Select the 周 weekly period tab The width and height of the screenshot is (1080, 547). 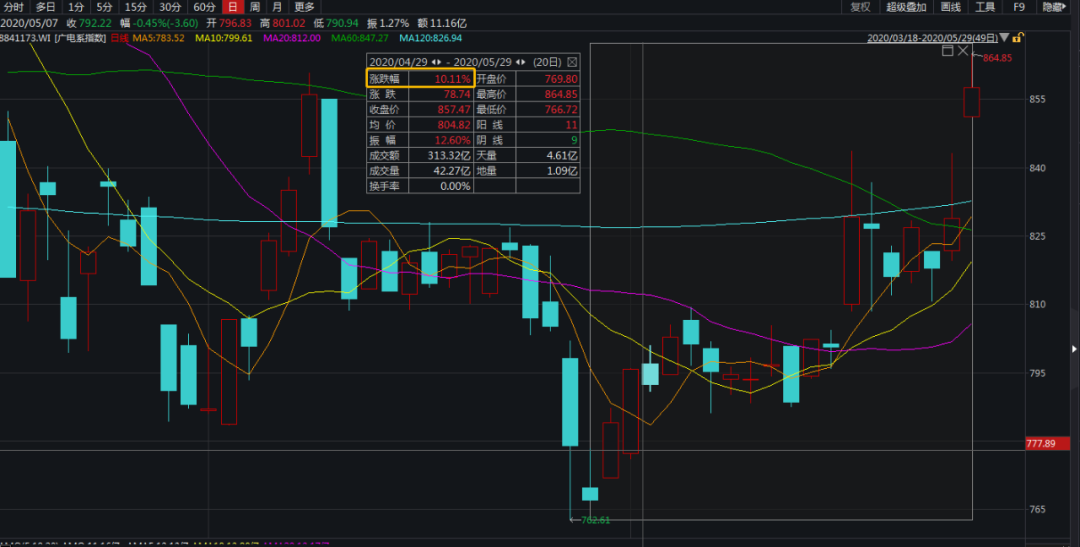click(255, 7)
